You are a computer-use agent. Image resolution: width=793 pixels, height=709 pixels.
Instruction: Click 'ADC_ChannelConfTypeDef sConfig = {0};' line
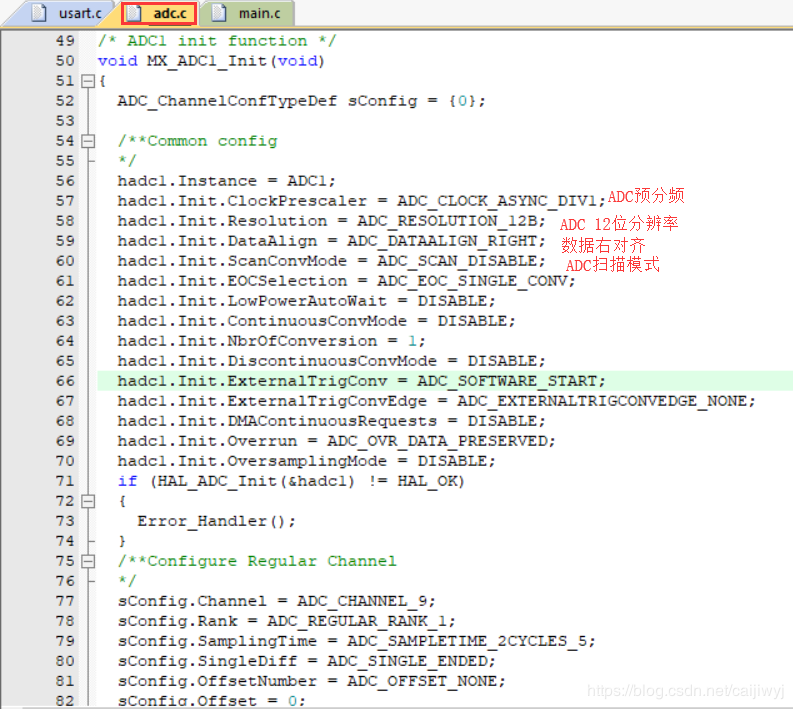301,101
